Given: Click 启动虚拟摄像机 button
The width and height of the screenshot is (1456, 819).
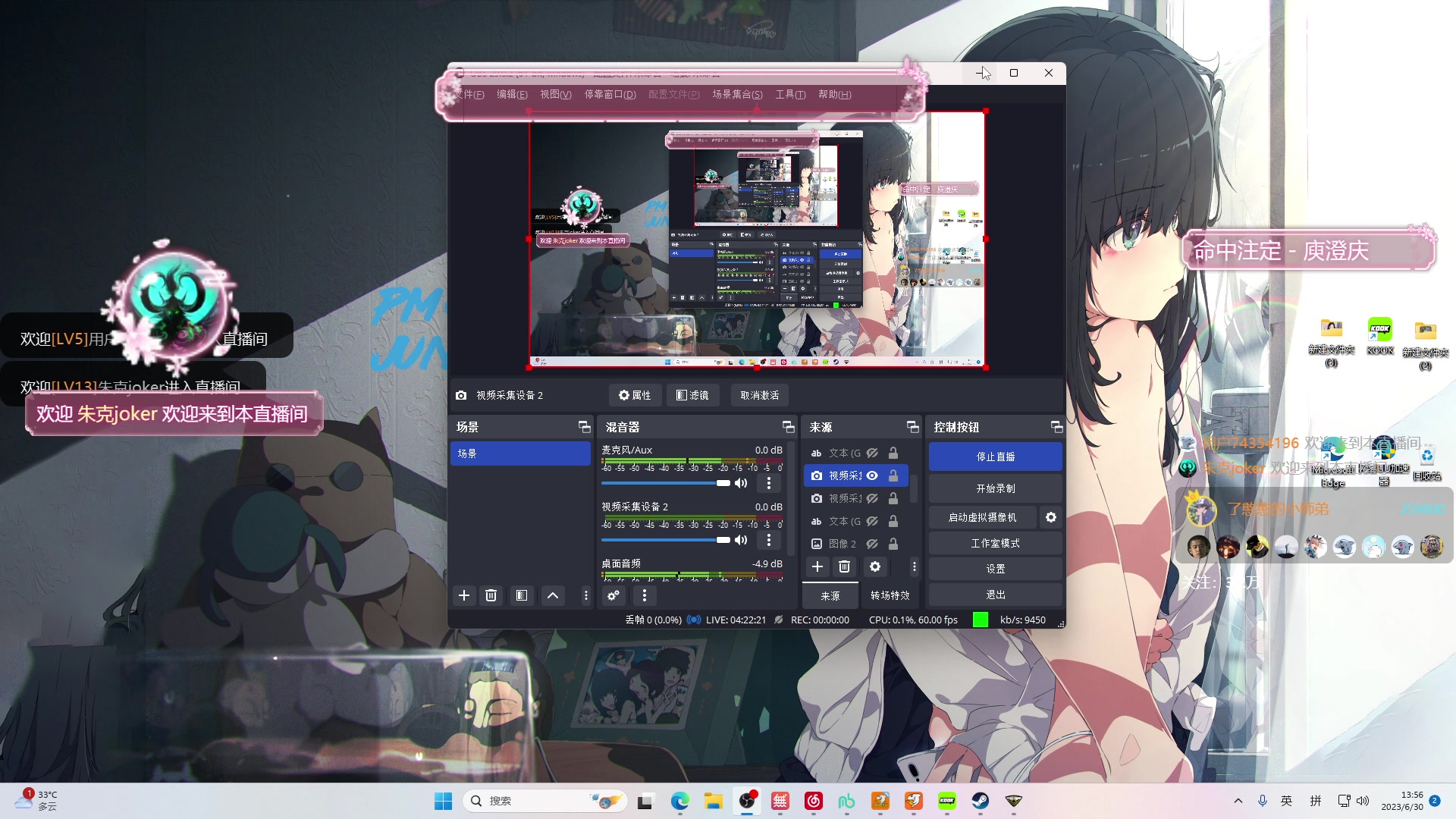Looking at the screenshot, I should (x=983, y=517).
